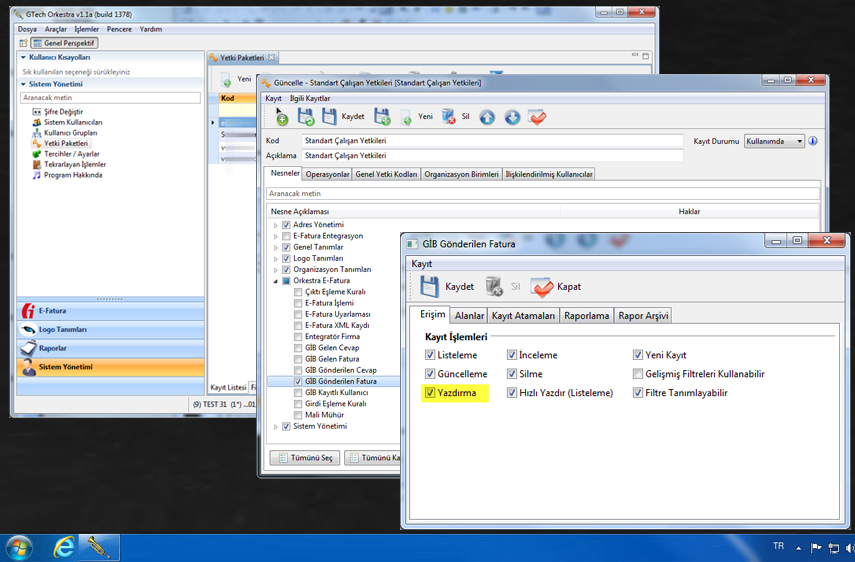The height and width of the screenshot is (562, 855).
Task: Check the Mali Mühür tree checkbox
Action: [x=298, y=415]
